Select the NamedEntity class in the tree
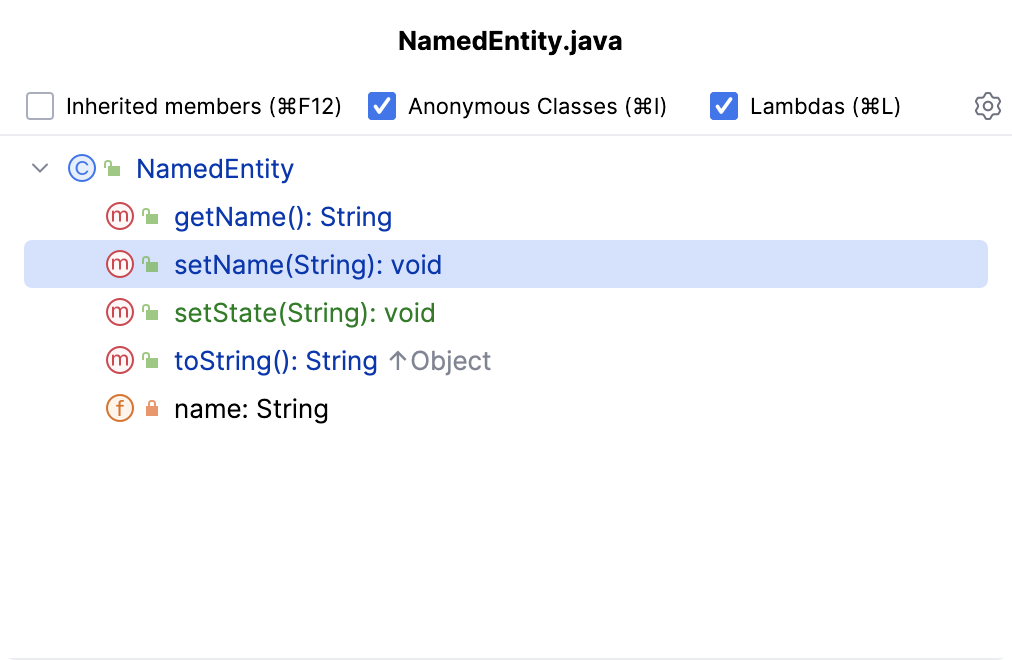Screen dimensions: 1012x660 pos(214,168)
